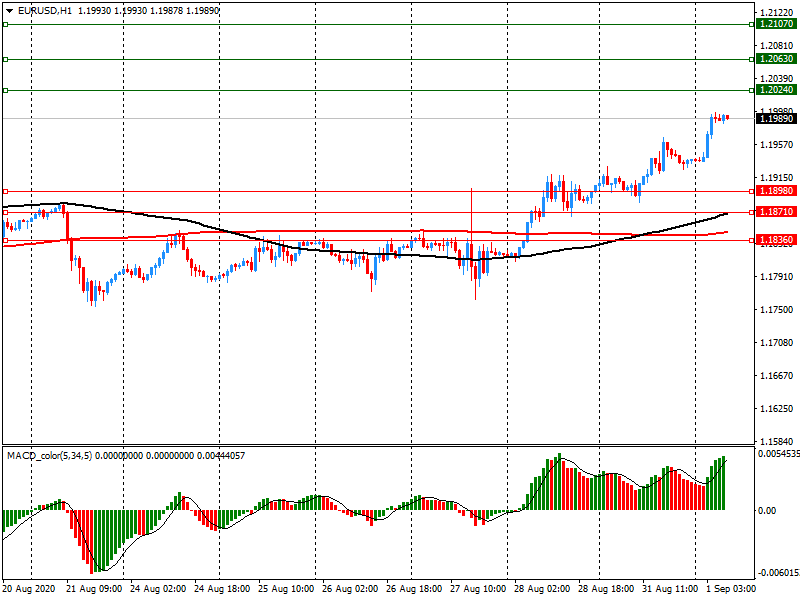This screenshot has width=800, height=600.
Task: Click the triangle arrow beside EURUSD,H1
Action: tap(9, 11)
